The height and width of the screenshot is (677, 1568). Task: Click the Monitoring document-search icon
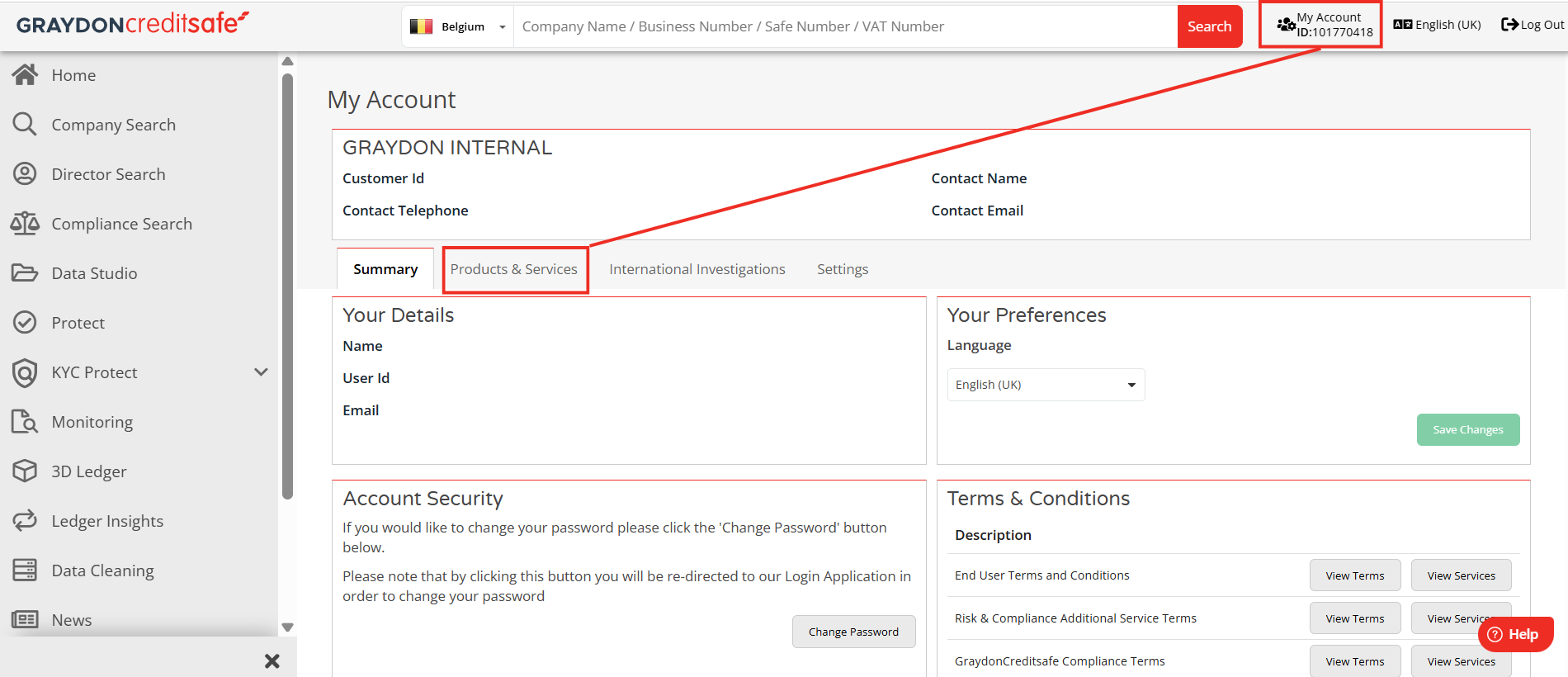(25, 422)
